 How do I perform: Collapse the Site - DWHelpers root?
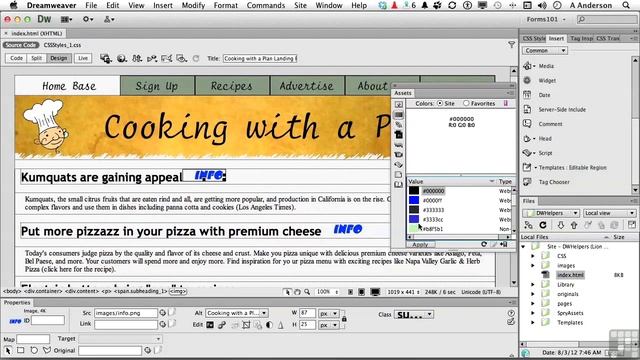(523, 247)
